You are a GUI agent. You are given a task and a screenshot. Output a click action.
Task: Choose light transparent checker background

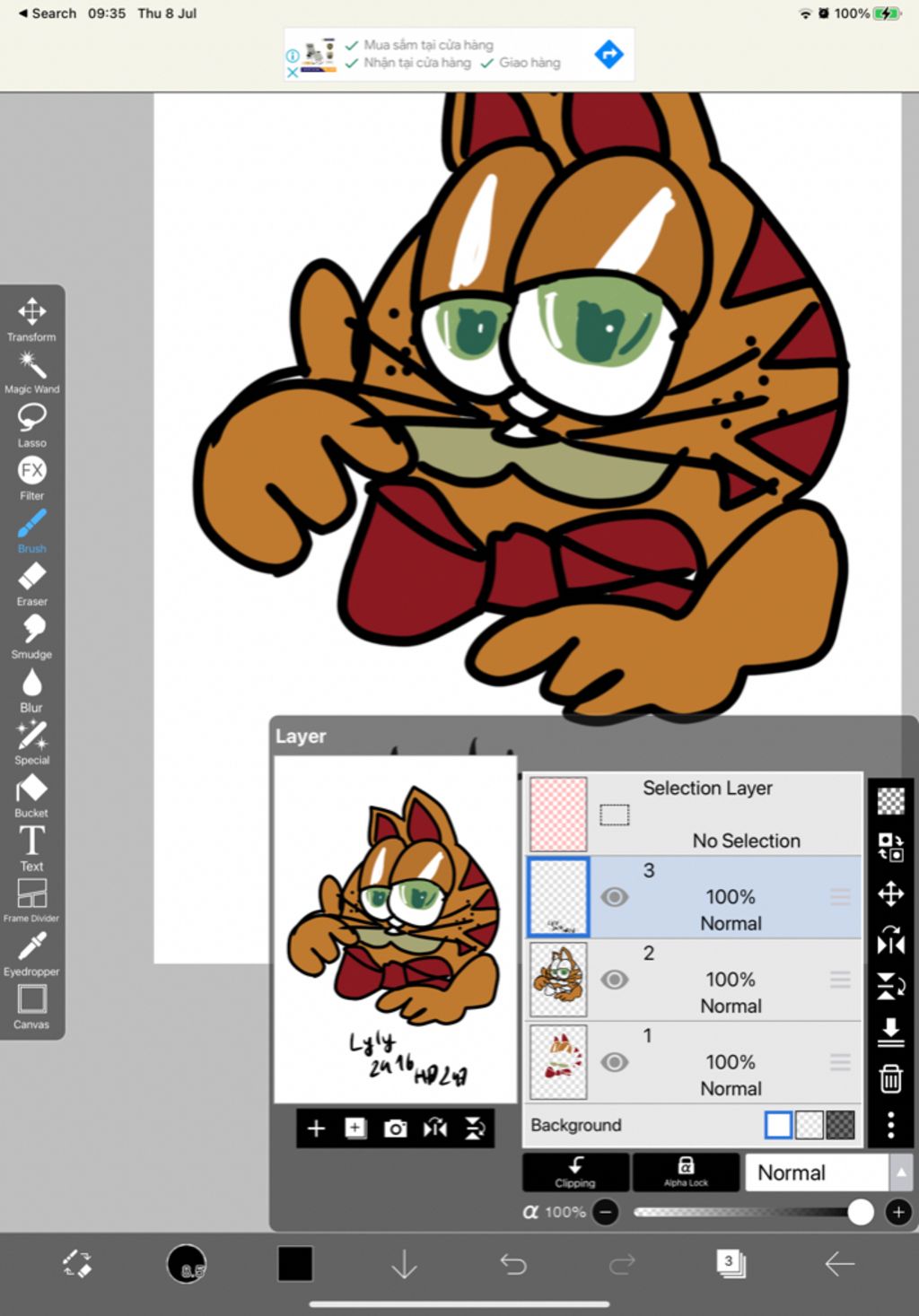click(810, 1125)
